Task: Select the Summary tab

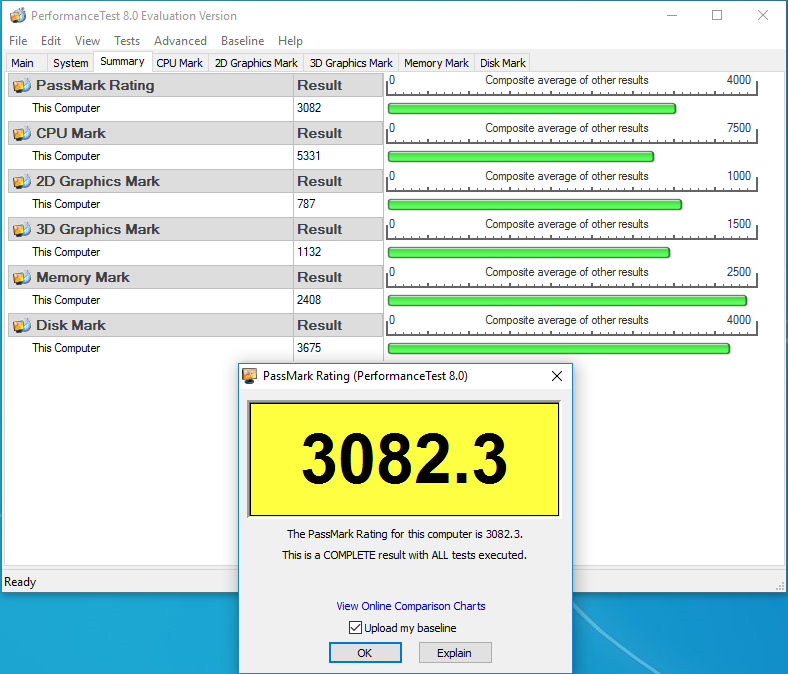Action: click(x=122, y=62)
